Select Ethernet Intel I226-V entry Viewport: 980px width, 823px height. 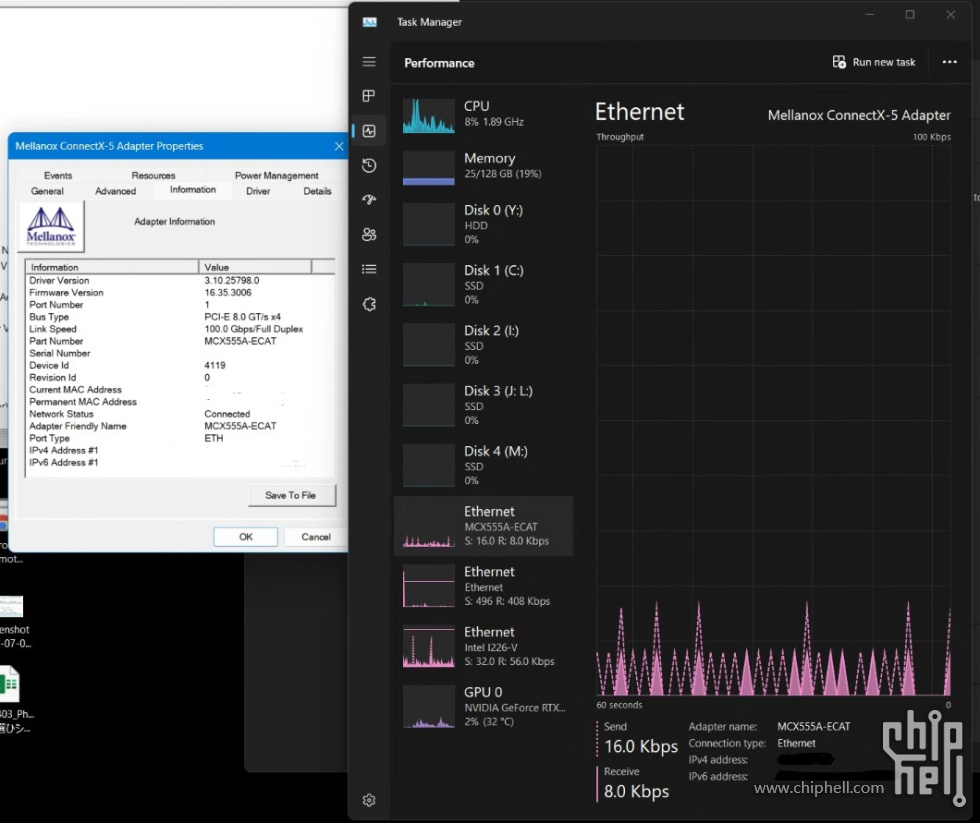coord(484,646)
